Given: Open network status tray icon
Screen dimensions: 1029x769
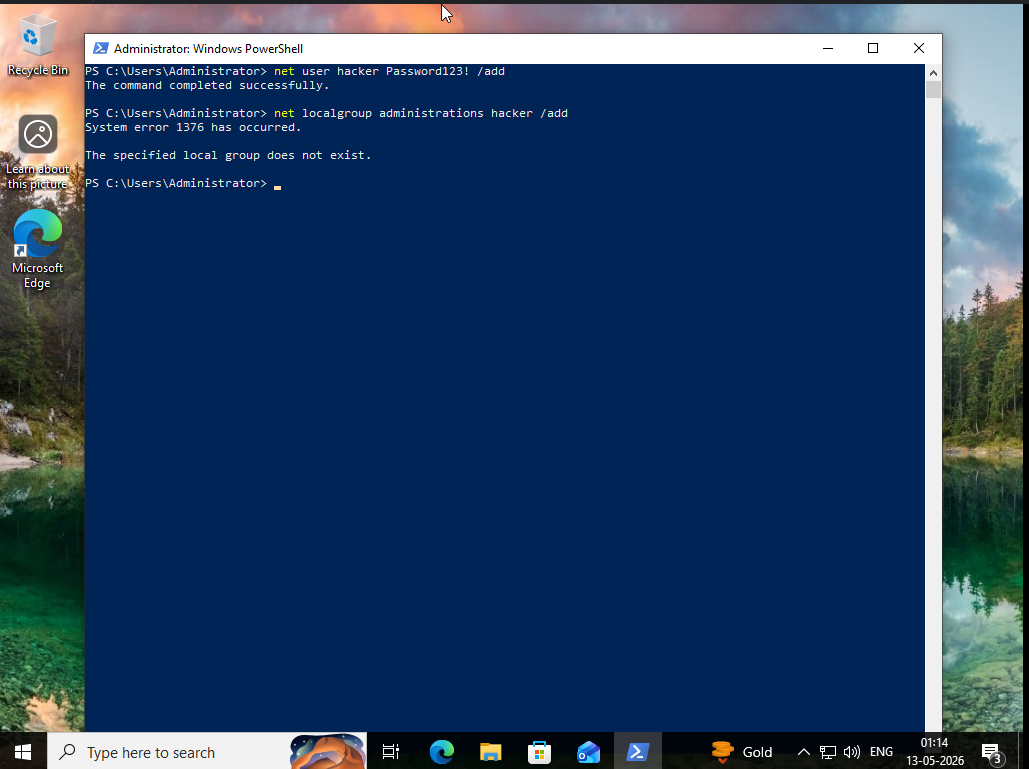Looking at the screenshot, I should [828, 752].
